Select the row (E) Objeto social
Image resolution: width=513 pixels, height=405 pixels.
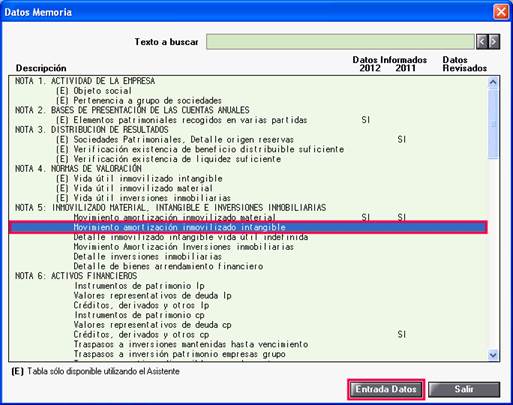point(248,91)
